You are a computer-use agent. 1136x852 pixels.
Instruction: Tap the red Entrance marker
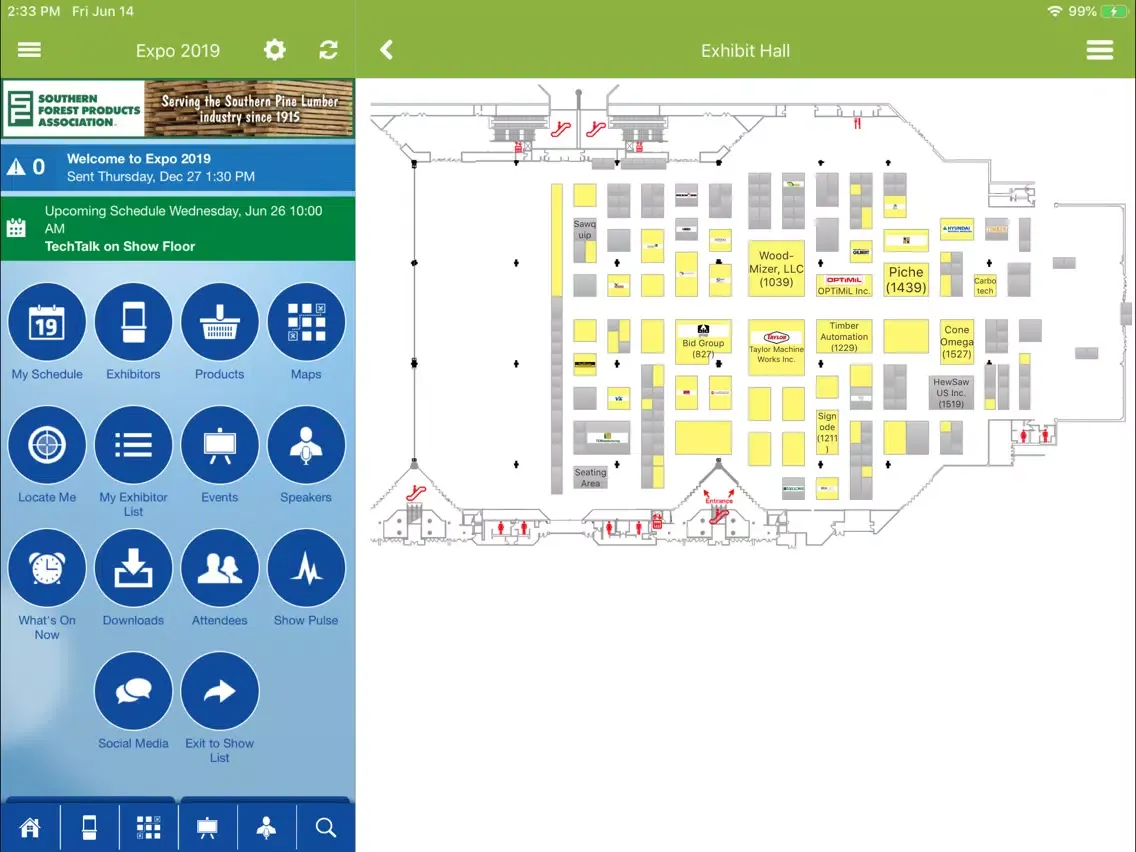719,501
